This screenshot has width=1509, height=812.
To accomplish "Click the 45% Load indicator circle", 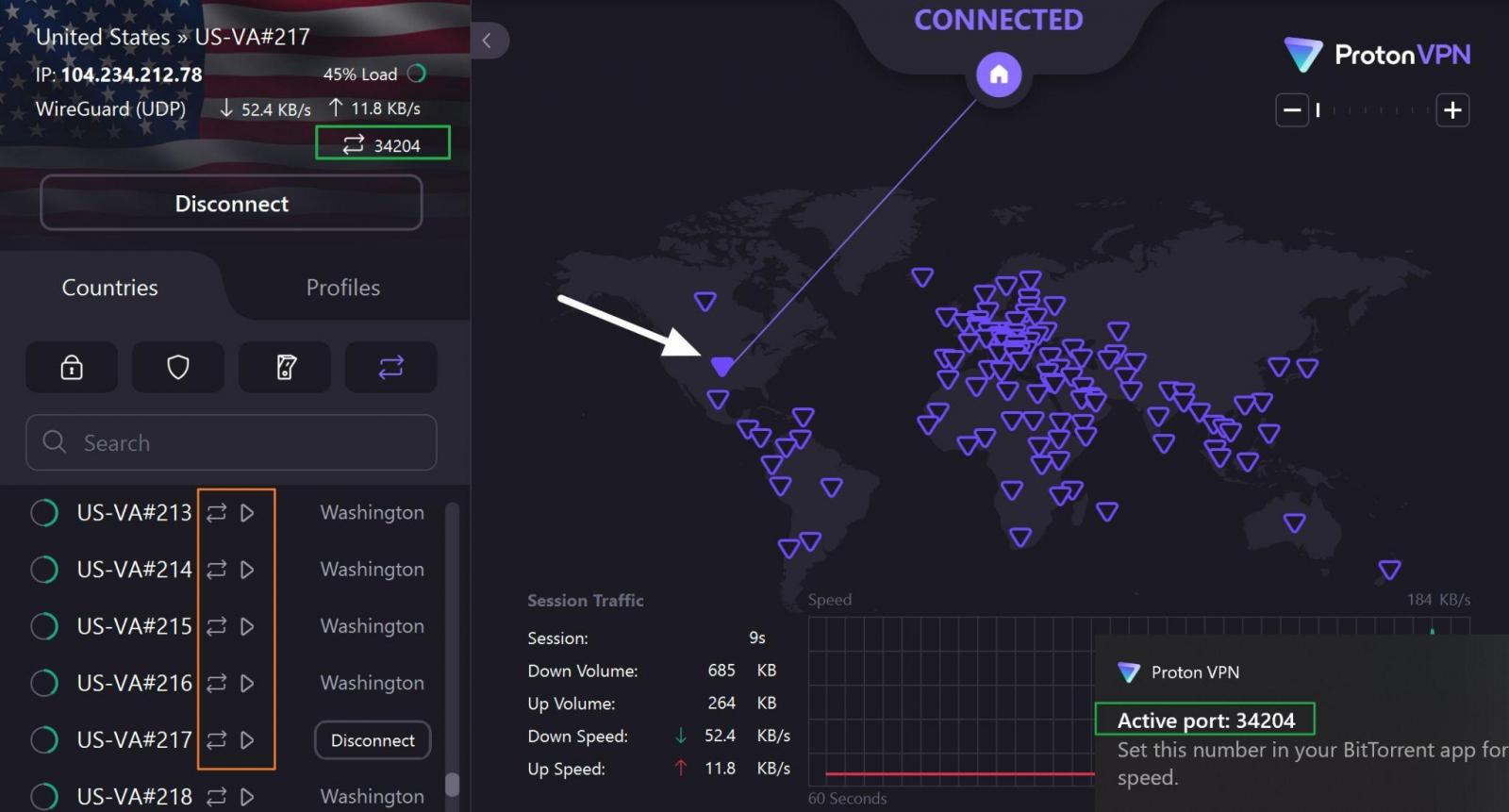I will coord(417,74).
